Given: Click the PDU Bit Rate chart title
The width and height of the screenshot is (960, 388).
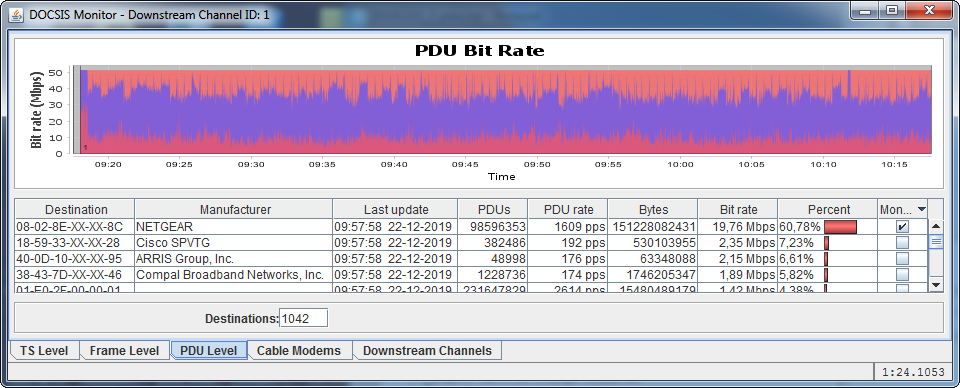Looking at the screenshot, I should click(479, 50).
